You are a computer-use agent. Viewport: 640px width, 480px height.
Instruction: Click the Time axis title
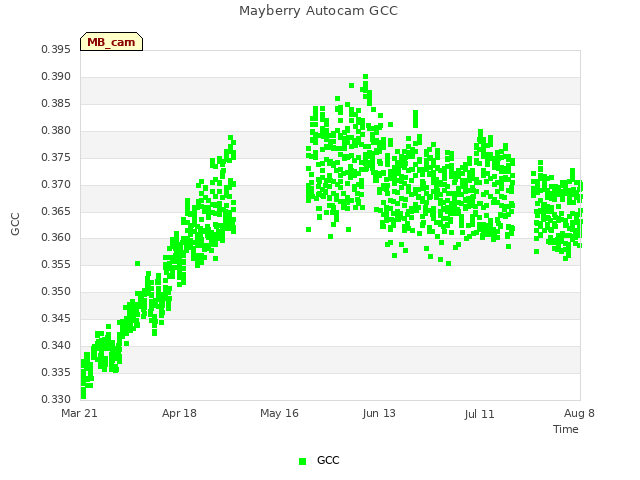pos(566,429)
